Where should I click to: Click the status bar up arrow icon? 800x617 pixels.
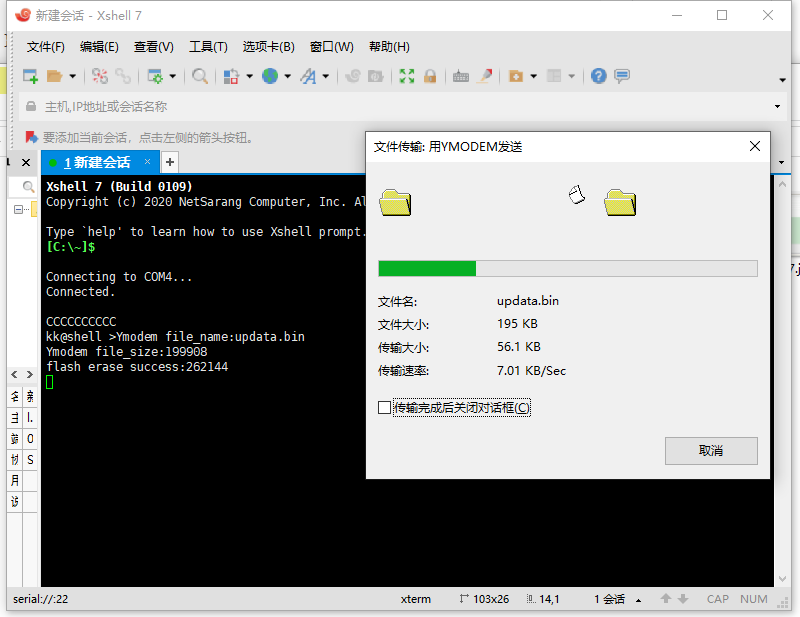[x=665, y=599]
